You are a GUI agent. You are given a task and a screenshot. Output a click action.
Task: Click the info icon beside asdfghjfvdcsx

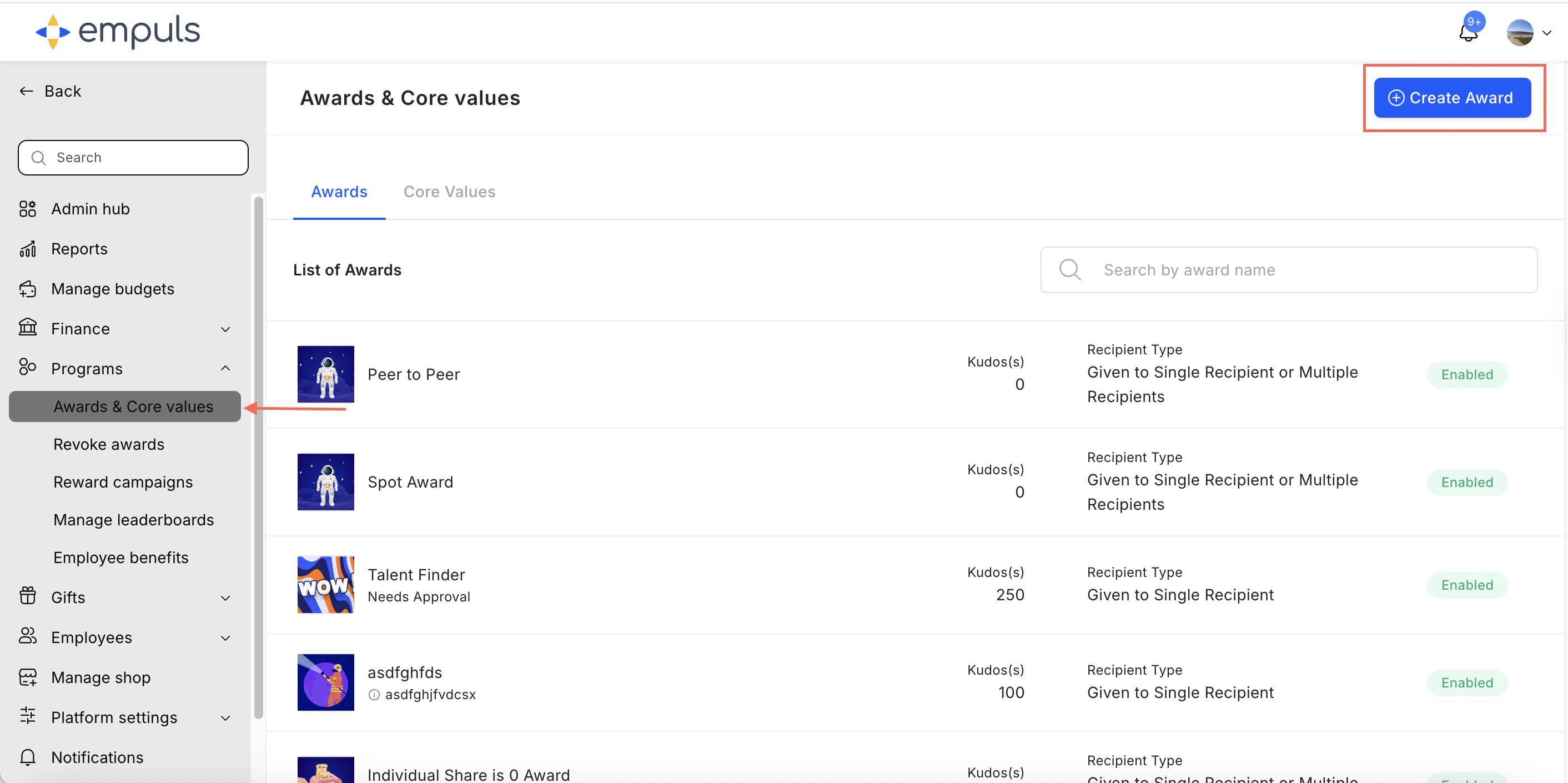click(x=374, y=695)
